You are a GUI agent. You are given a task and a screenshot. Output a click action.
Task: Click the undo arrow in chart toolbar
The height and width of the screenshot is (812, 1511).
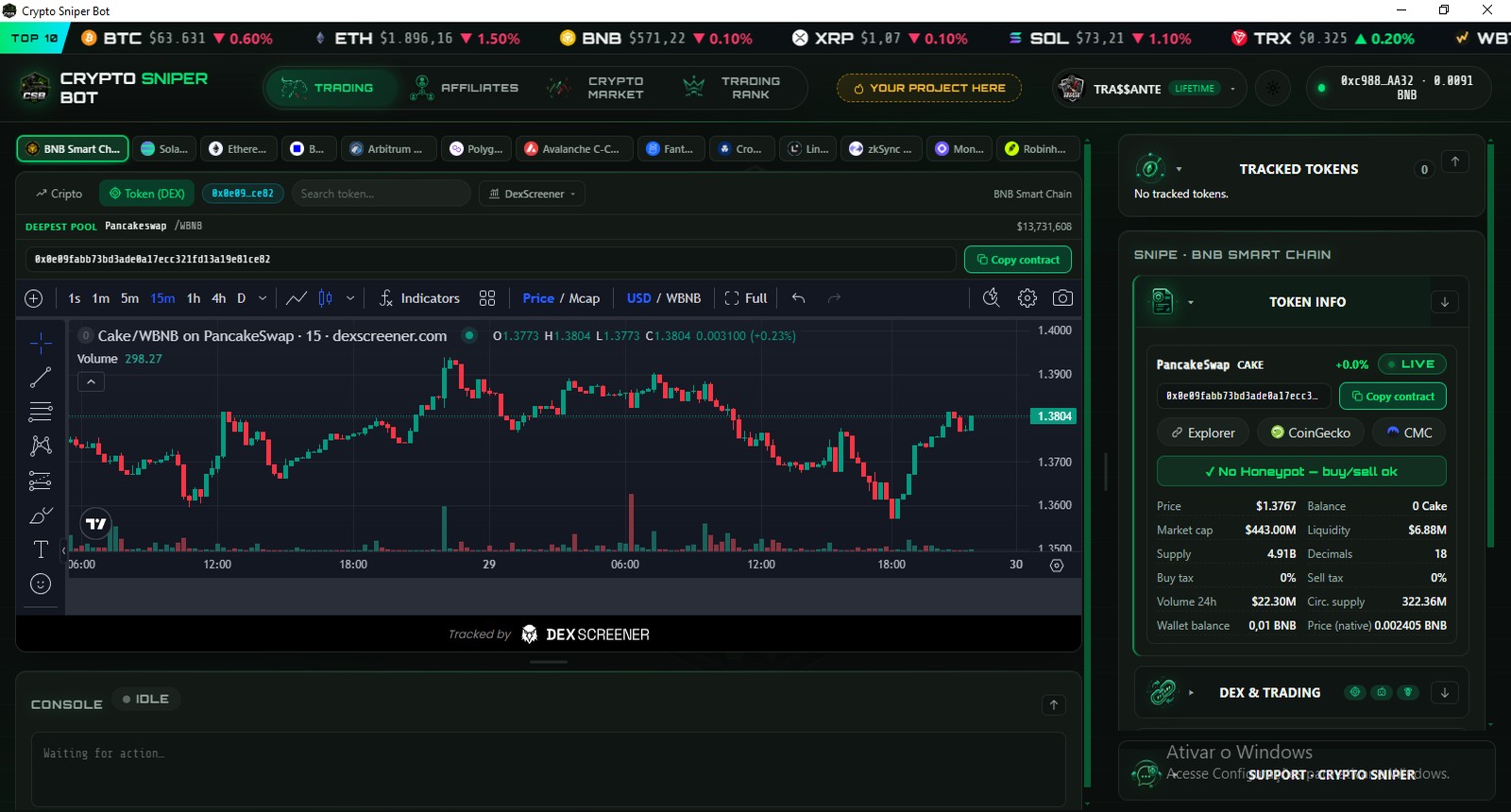[798, 298]
